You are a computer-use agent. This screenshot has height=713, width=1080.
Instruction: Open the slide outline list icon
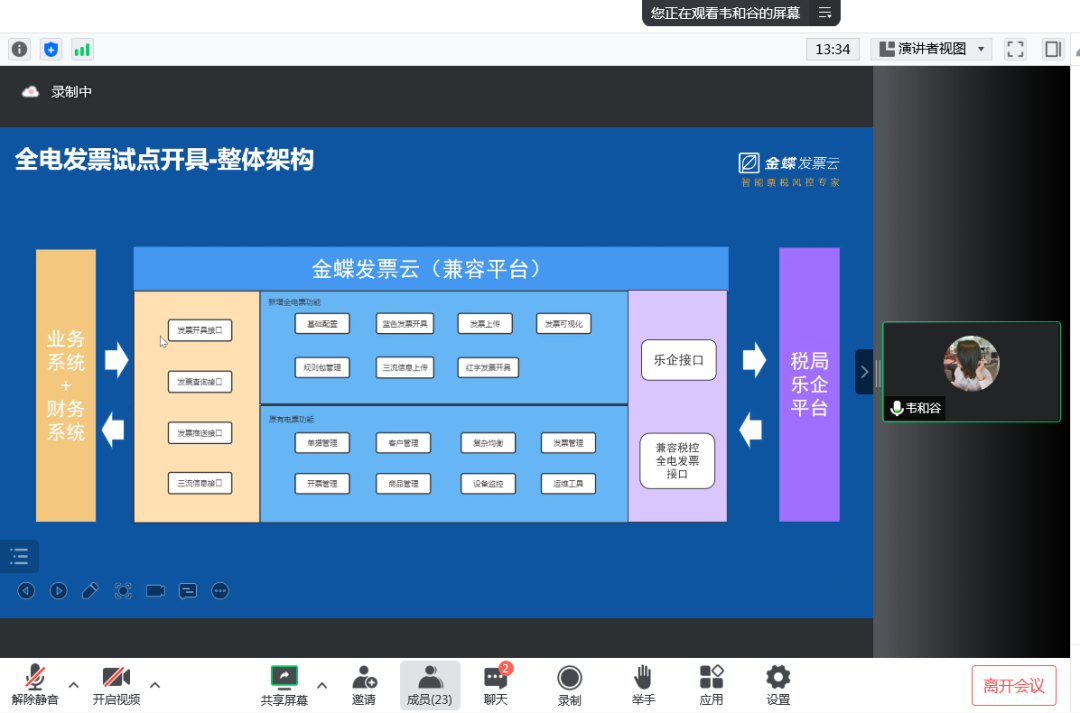tap(19, 556)
